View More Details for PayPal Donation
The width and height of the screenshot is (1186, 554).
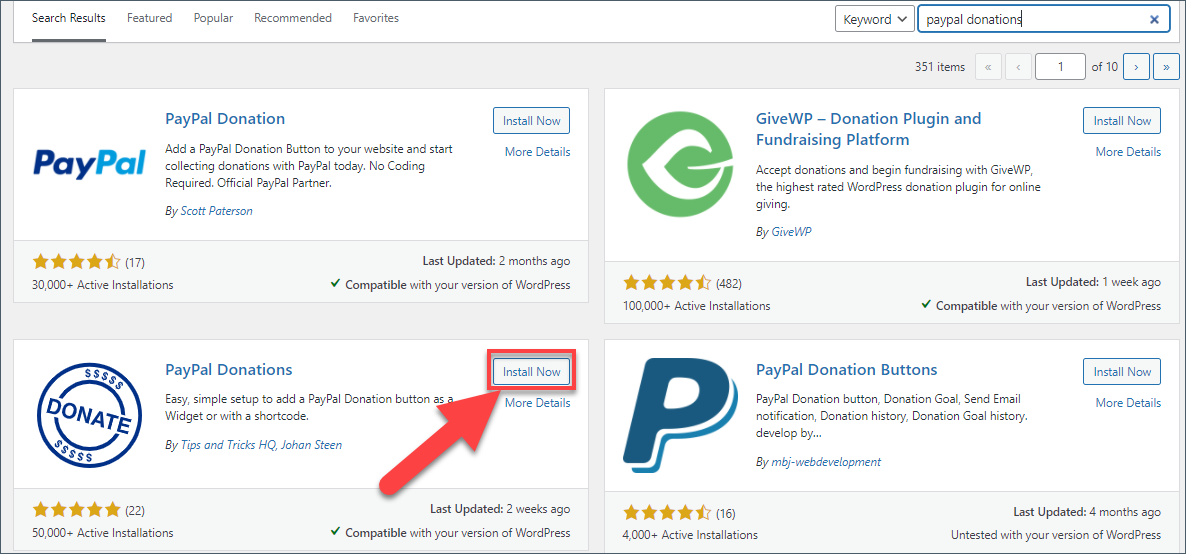click(x=538, y=152)
